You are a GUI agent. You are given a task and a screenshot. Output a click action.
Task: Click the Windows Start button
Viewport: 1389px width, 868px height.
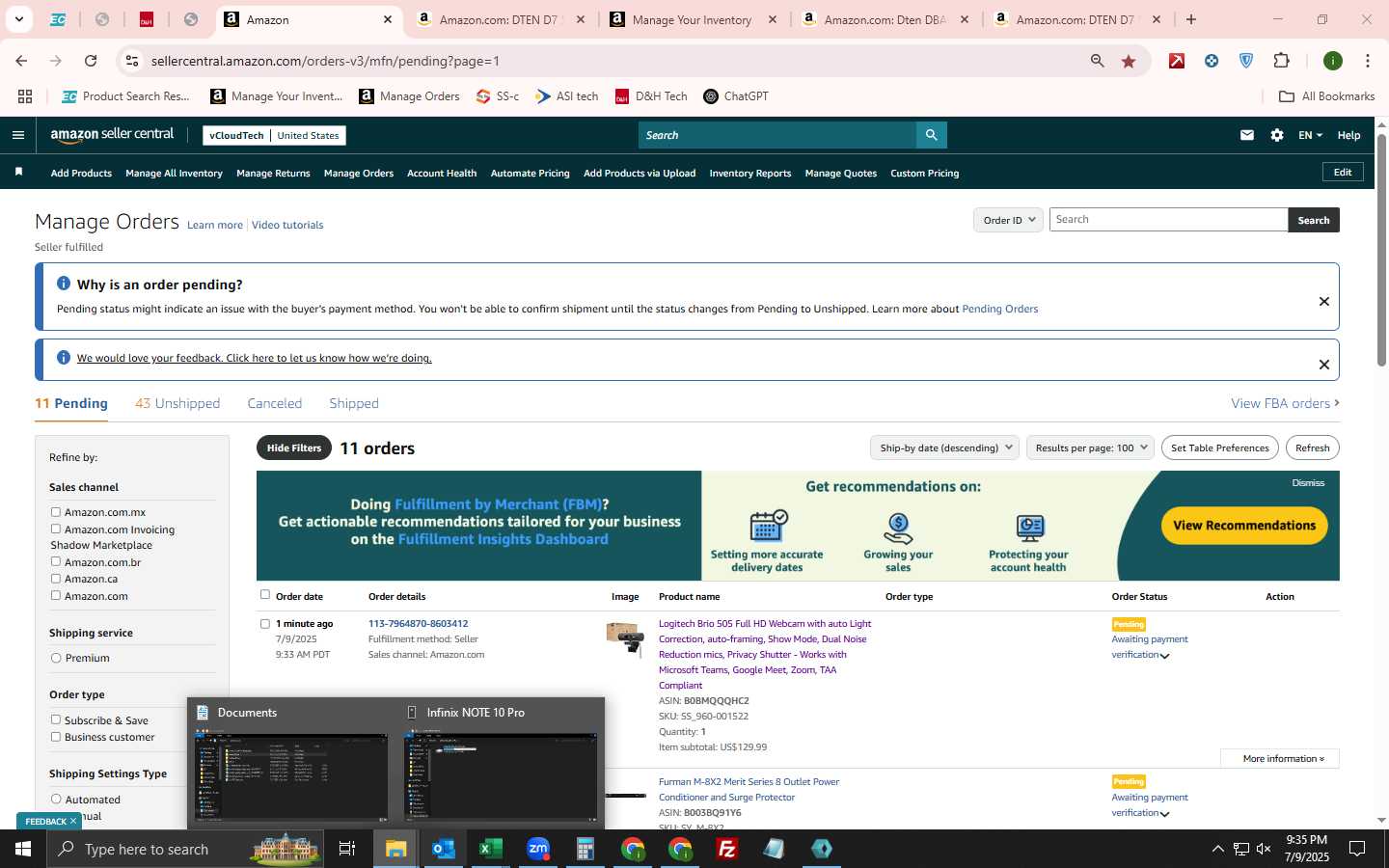pyautogui.click(x=23, y=849)
